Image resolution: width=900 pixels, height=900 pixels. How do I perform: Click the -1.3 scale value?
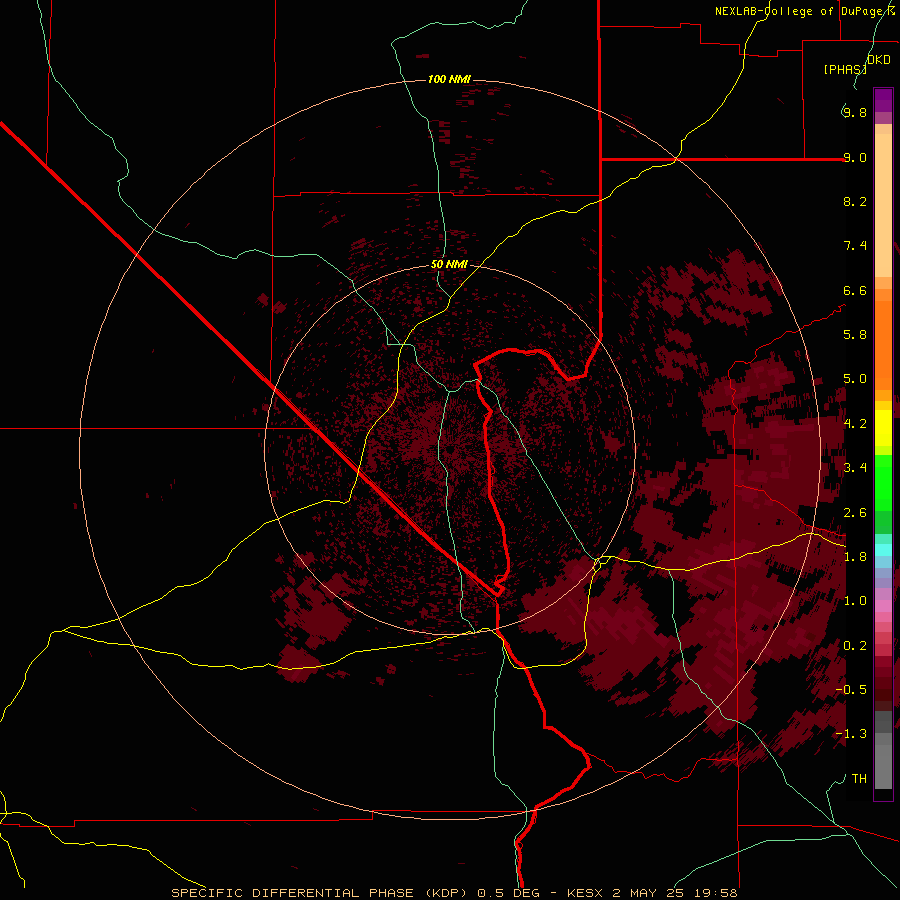[x=851, y=734]
